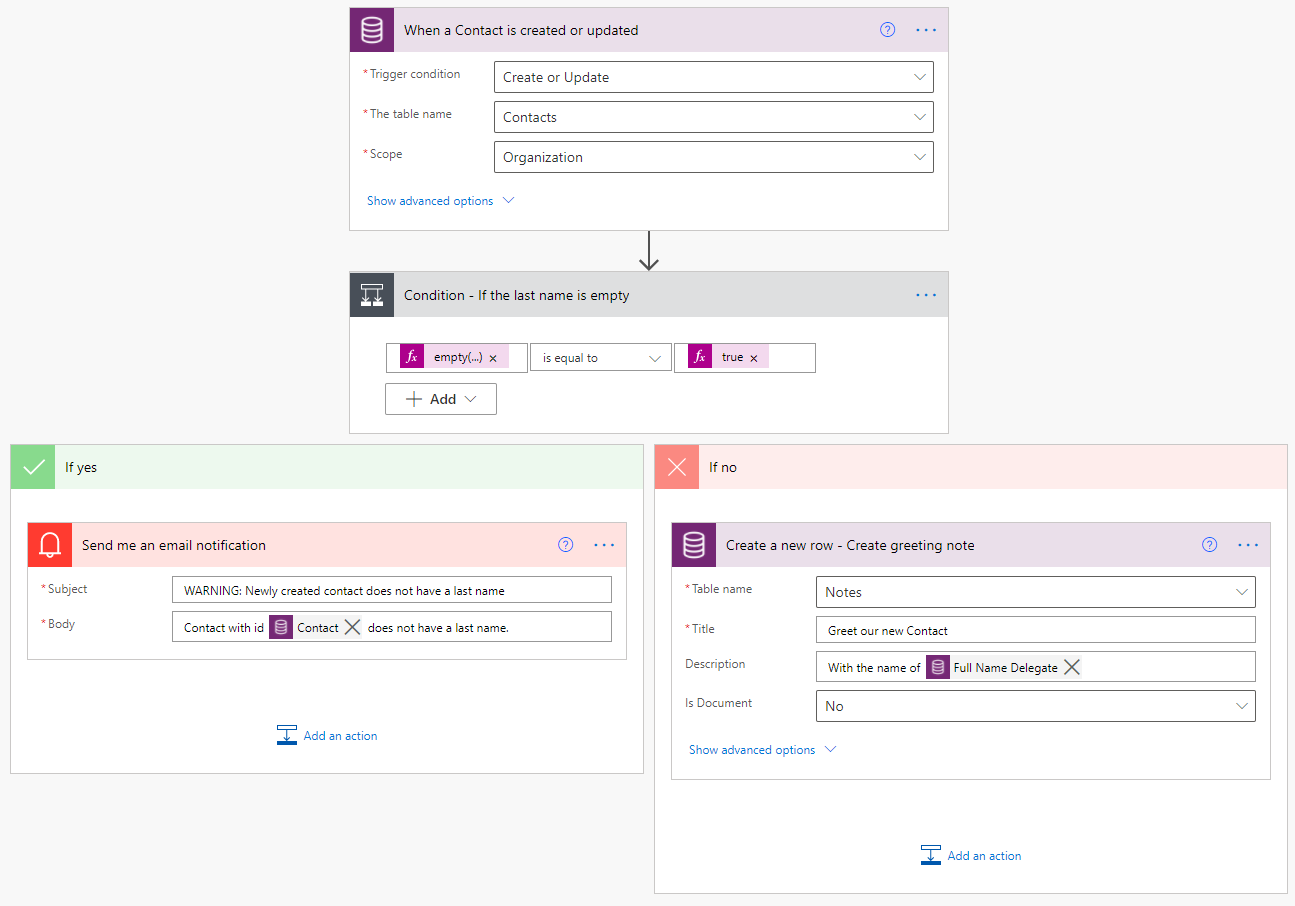The height and width of the screenshot is (906, 1295).
Task: Click the notification bell icon
Action: point(50,545)
